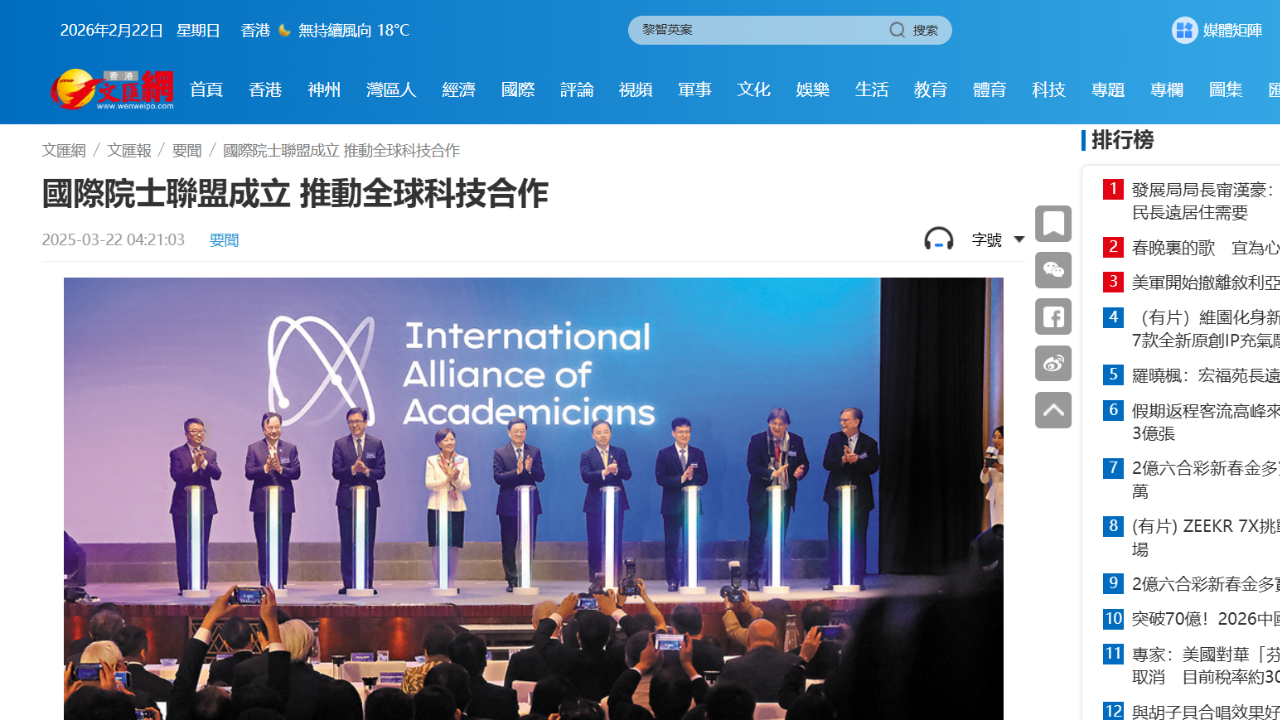Go to the 視頻 section in navigation

coord(636,90)
